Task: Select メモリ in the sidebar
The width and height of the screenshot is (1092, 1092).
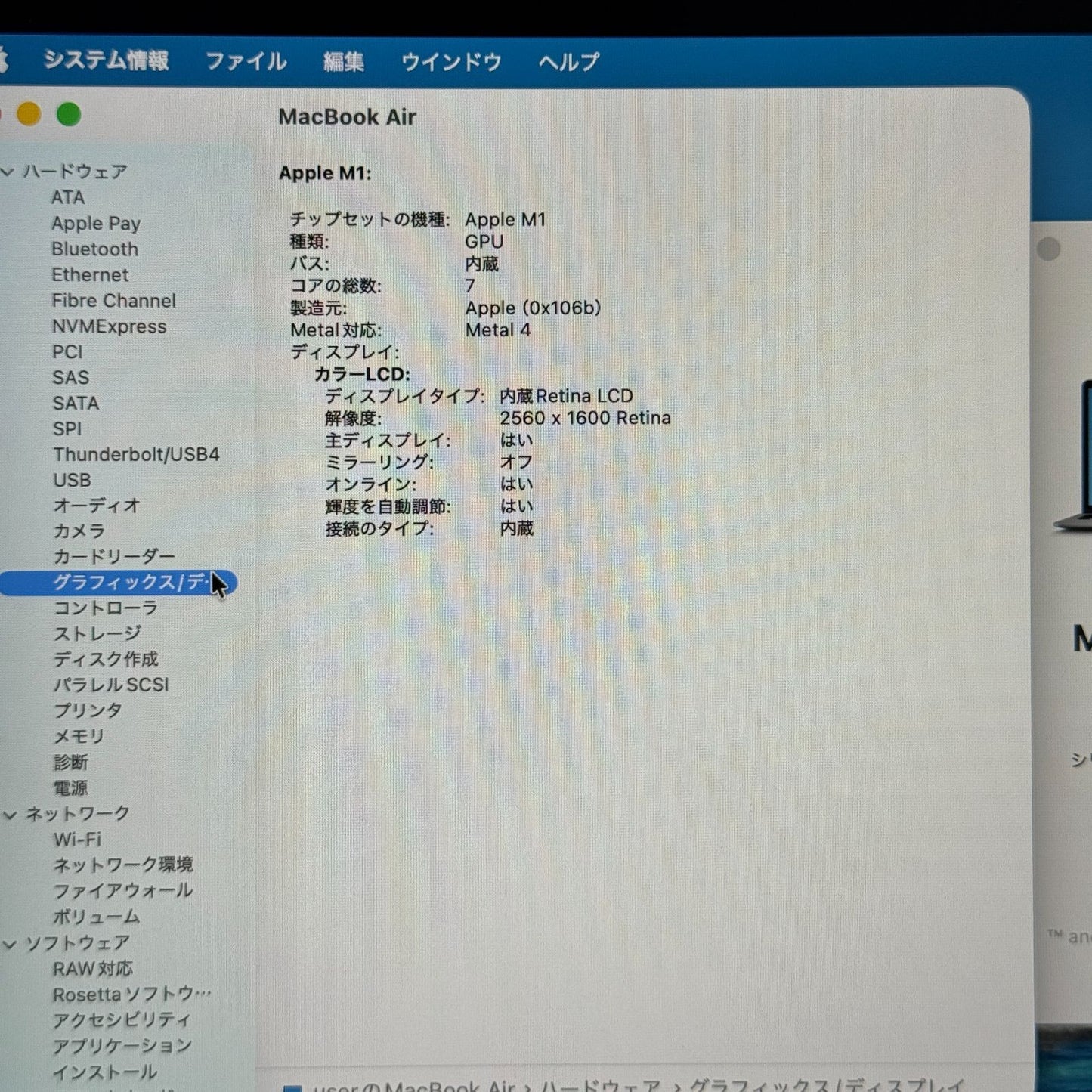Action: (79, 737)
